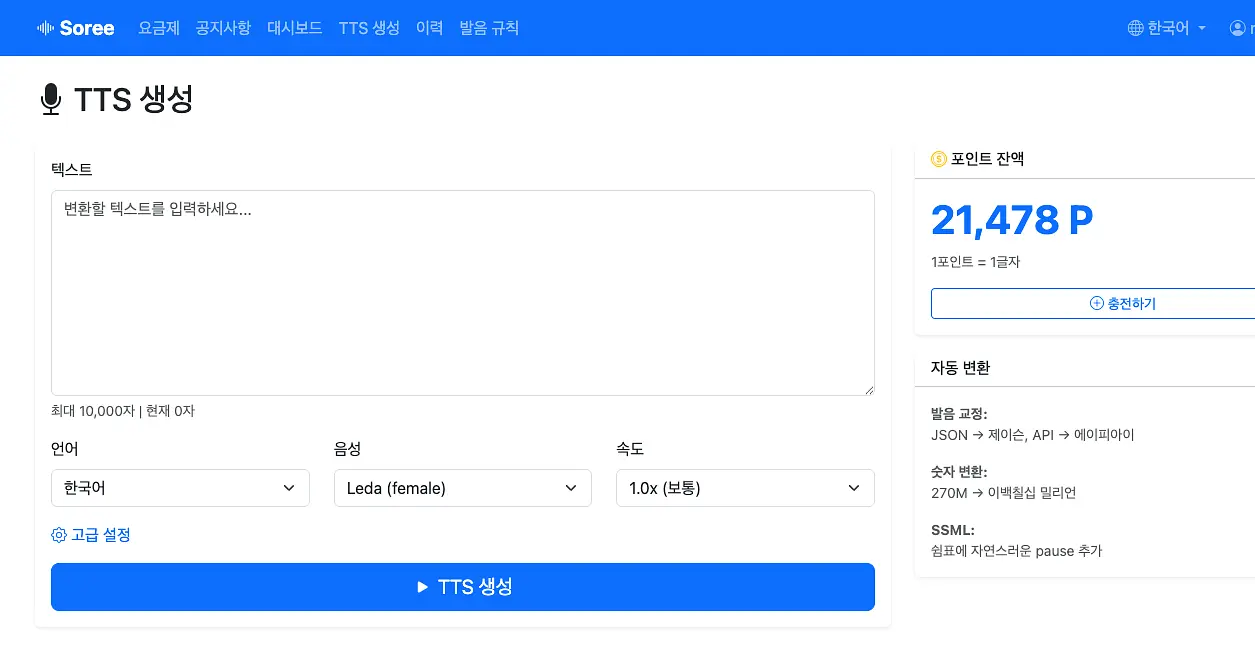This screenshot has height=648, width=1255.
Task: Open 이력 from the navigation bar
Action: click(x=429, y=28)
